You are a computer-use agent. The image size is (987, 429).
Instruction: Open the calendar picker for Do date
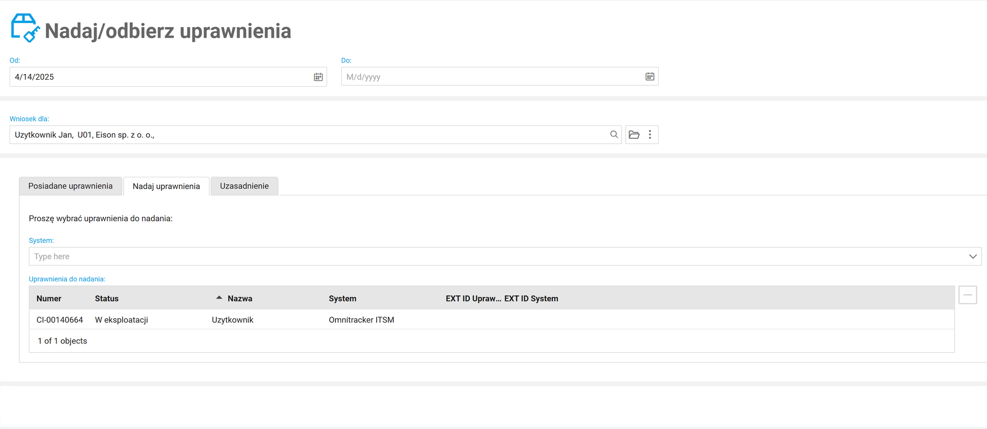[x=649, y=77]
